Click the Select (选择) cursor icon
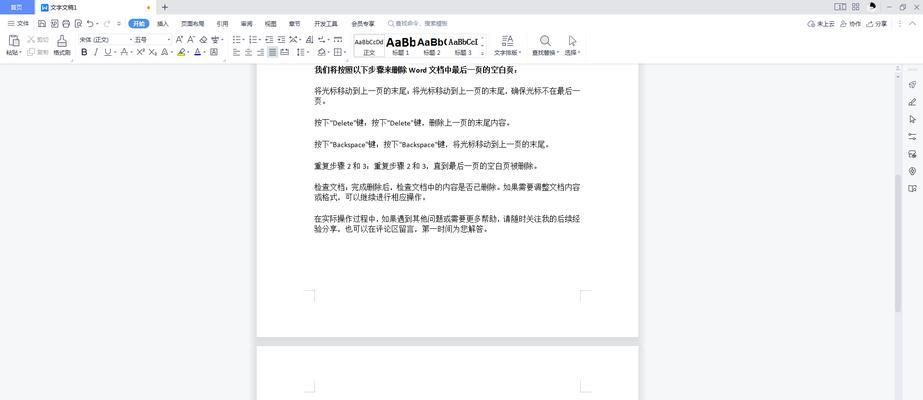Viewport: 923px width, 400px height. point(572,41)
